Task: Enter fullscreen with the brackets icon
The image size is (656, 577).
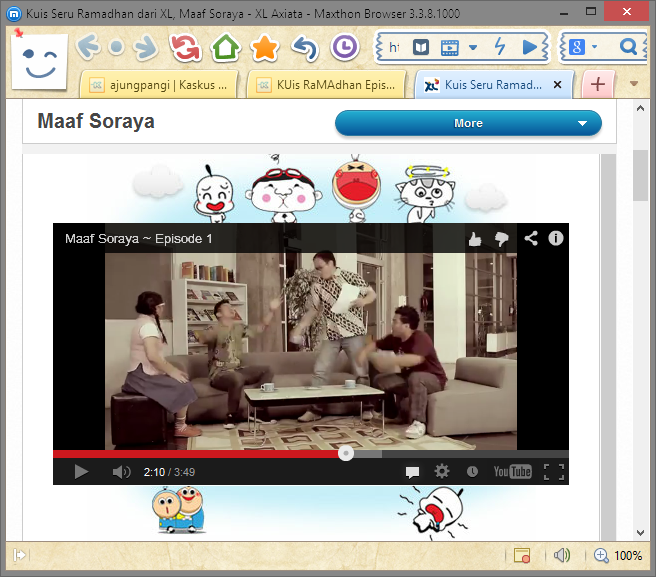Action: [x=554, y=472]
